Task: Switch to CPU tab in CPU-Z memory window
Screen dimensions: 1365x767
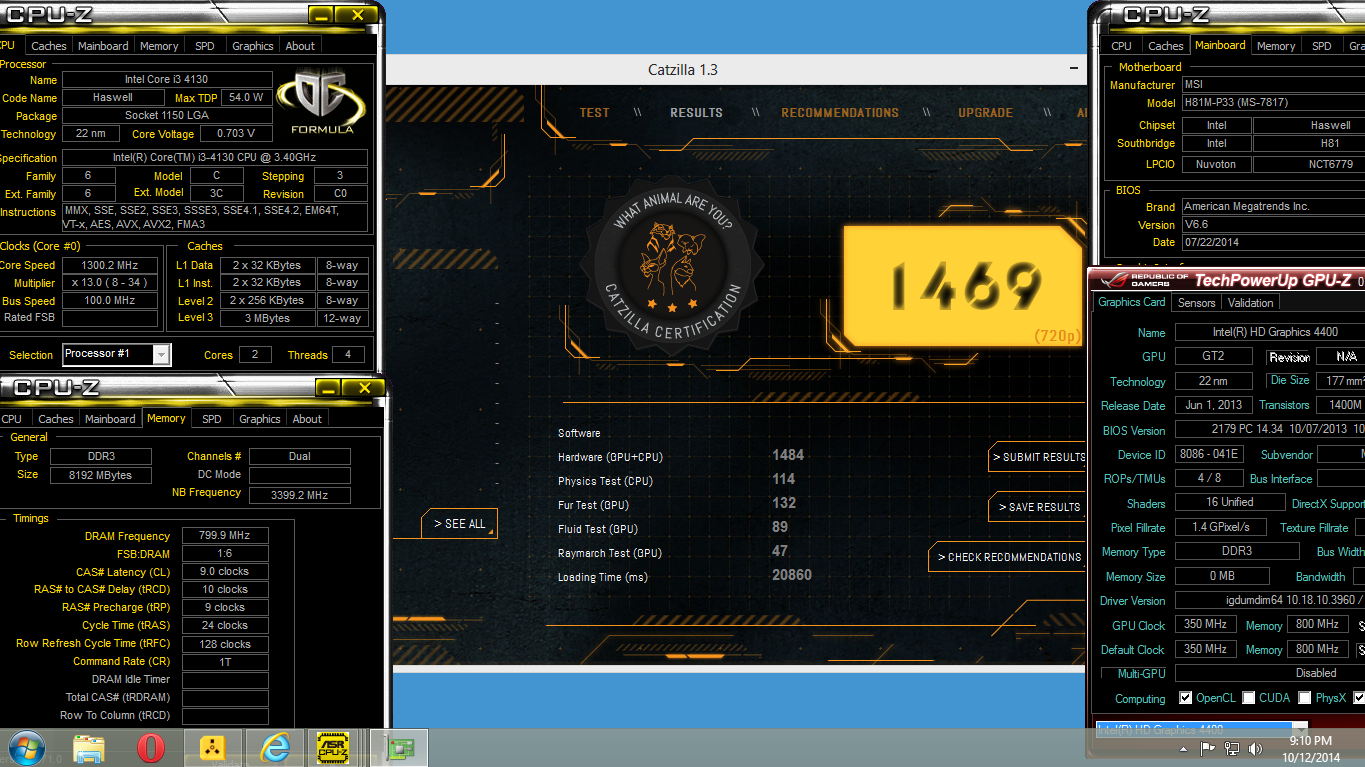Action: tap(12, 419)
